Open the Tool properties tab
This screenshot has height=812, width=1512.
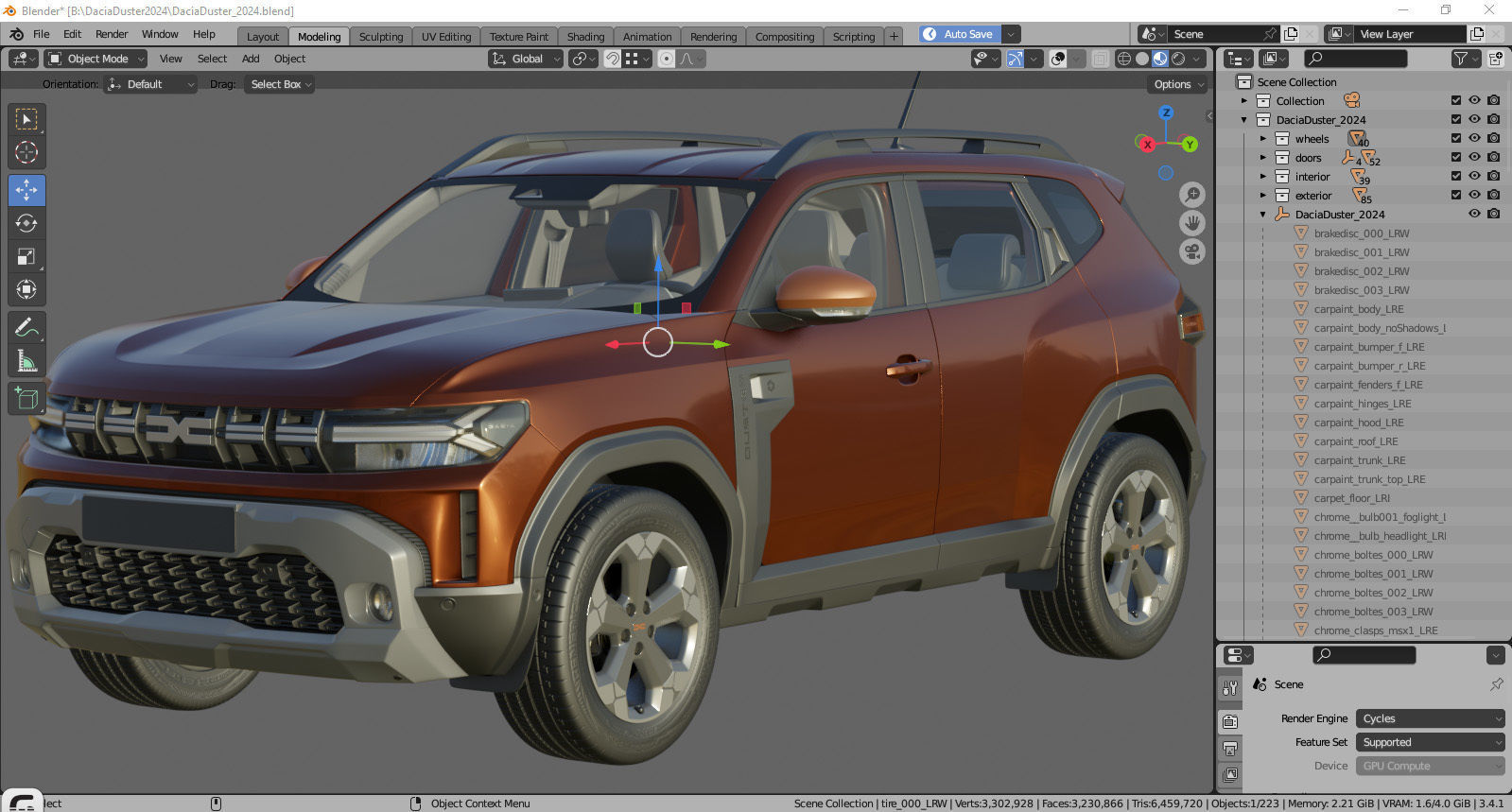pos(1229,688)
